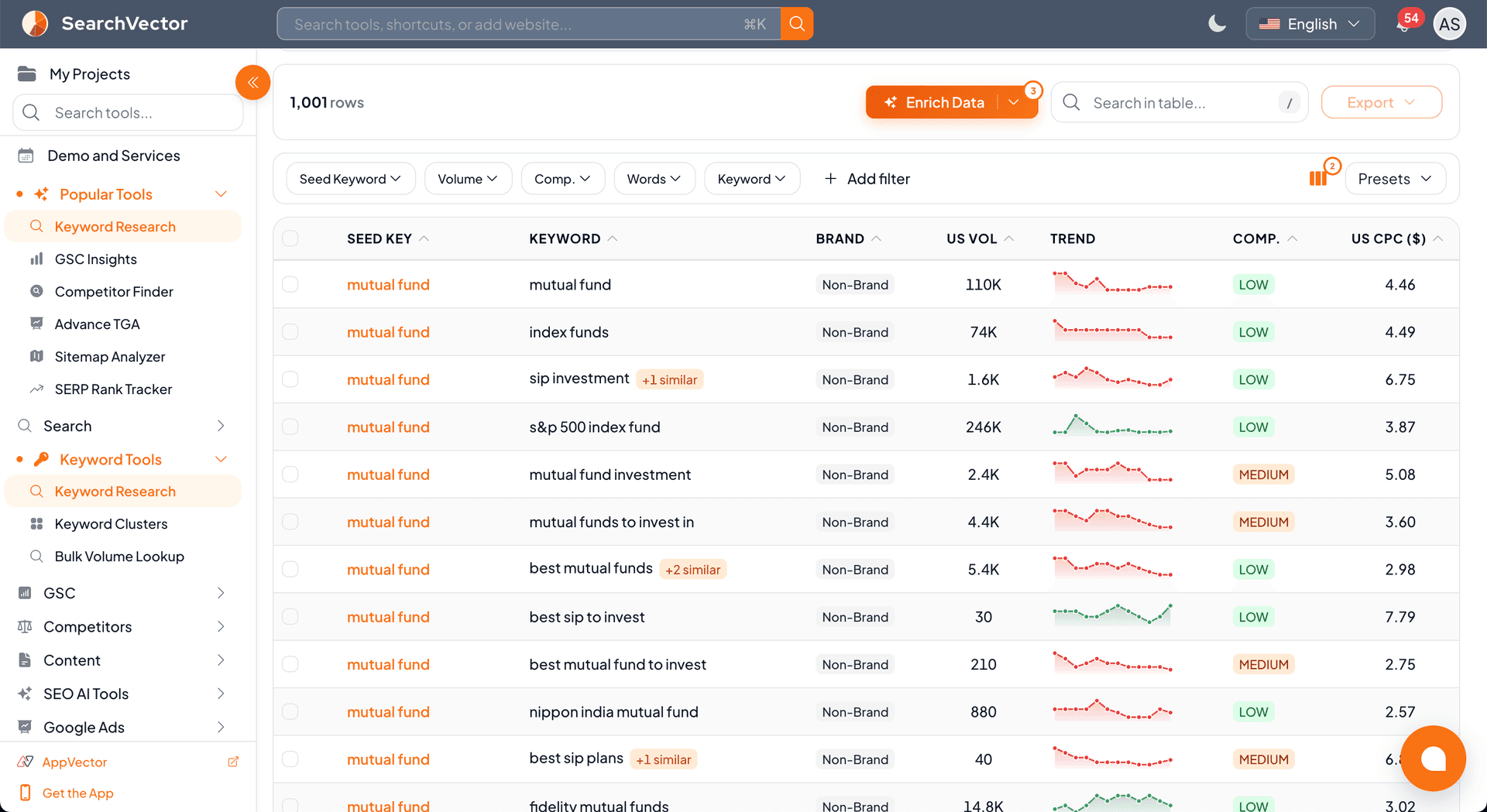Open the Comp. filter dropdown
Screen dimensions: 1487x812
(x=563, y=179)
